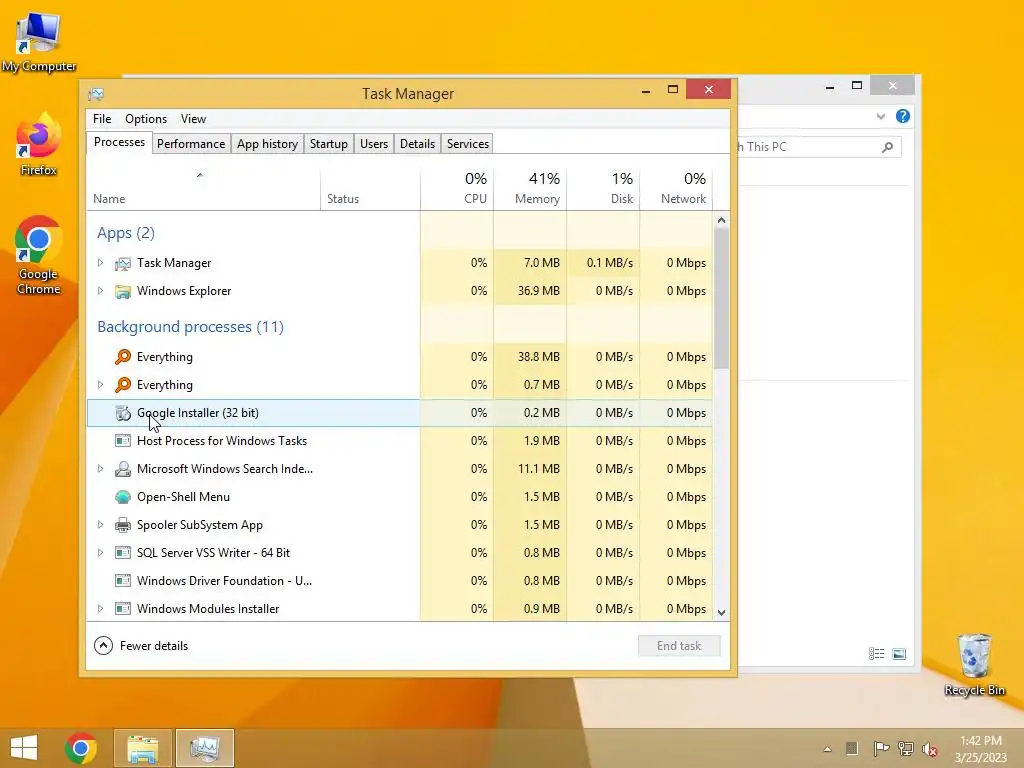Open Chrome from the taskbar
This screenshot has height=768, width=1024.
pyautogui.click(x=81, y=748)
